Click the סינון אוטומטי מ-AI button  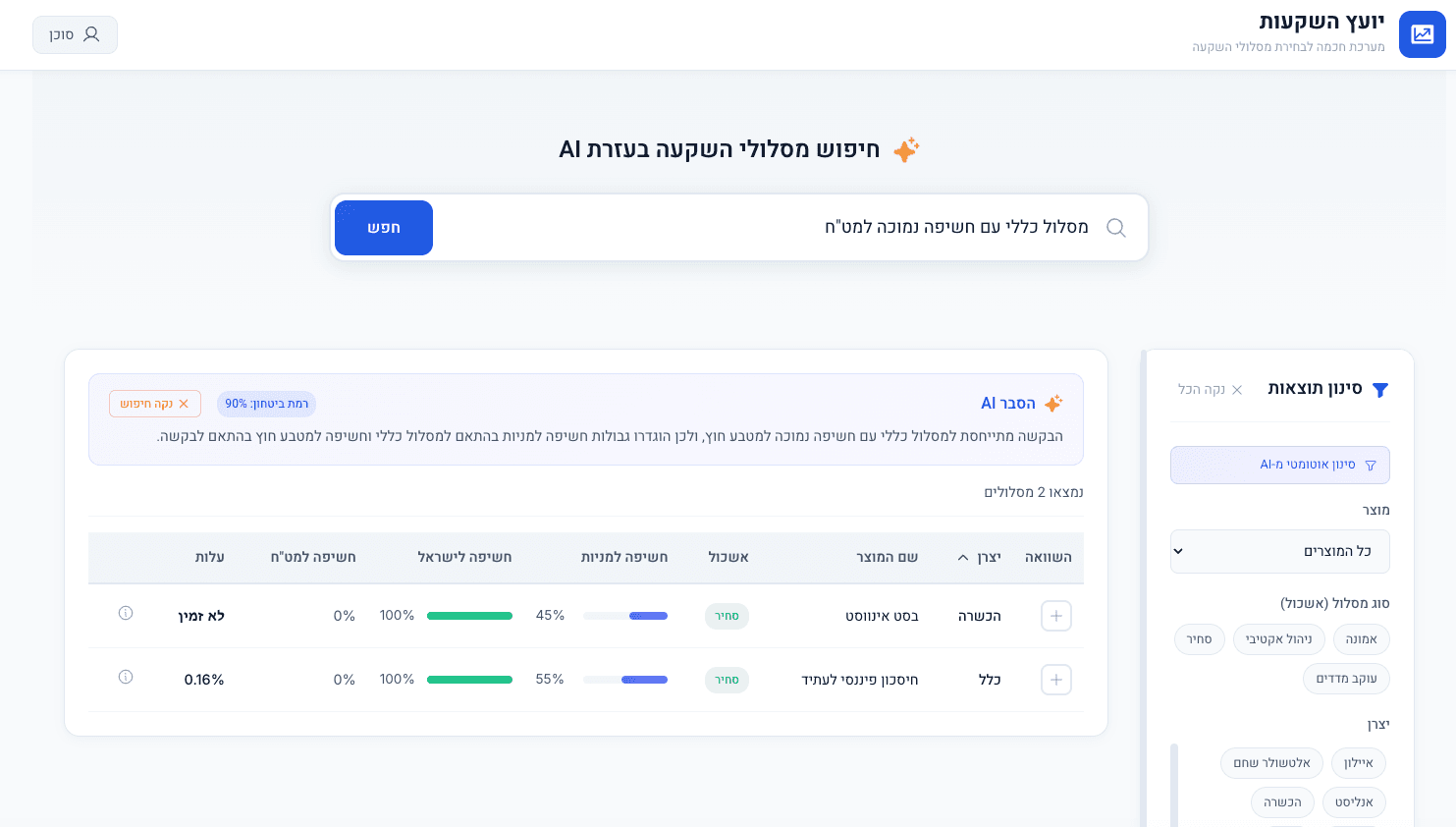(1280, 465)
